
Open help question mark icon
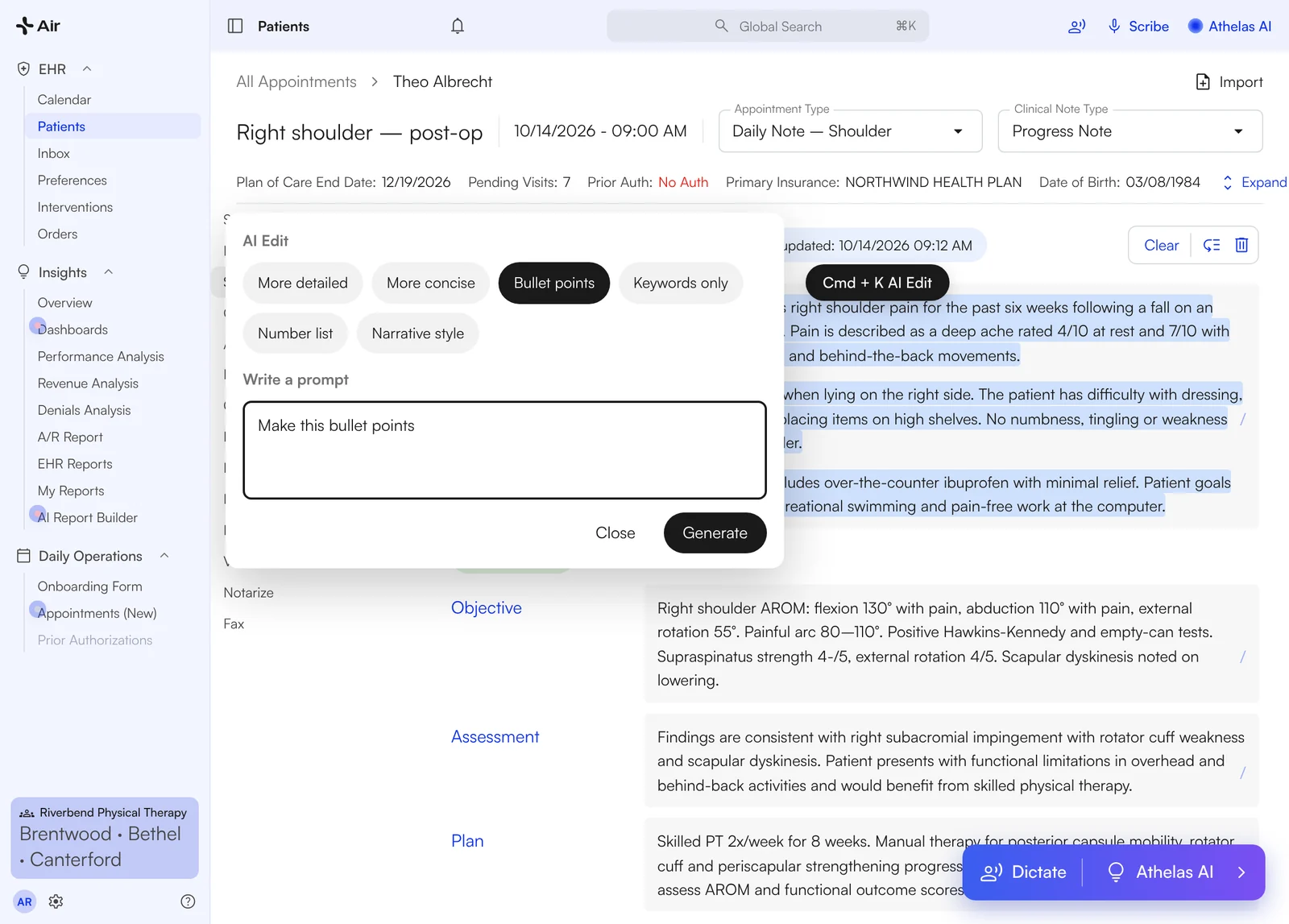click(188, 901)
